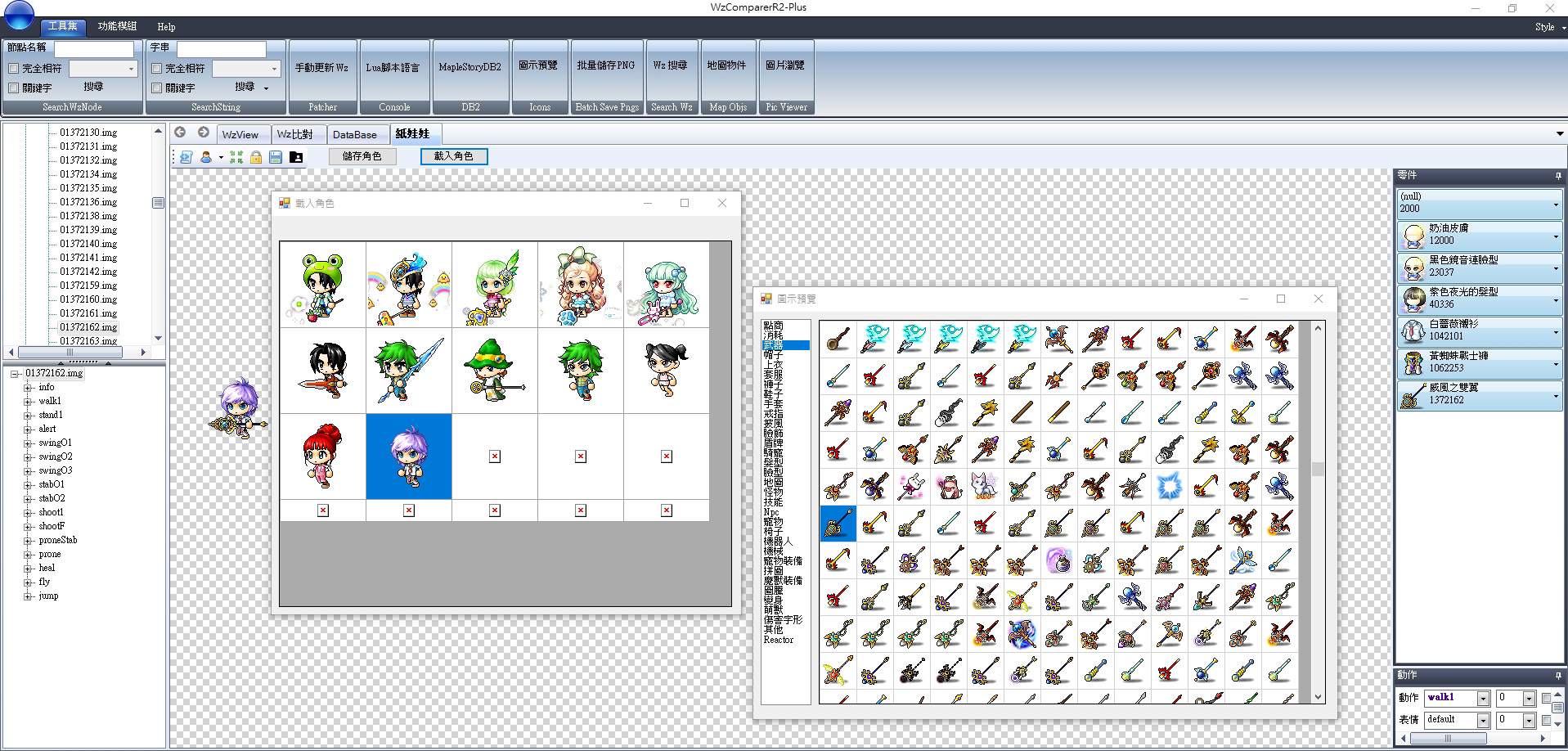Click 搜尋 in the SearchWzNode group
The width and height of the screenshot is (1568, 751).
point(93,87)
